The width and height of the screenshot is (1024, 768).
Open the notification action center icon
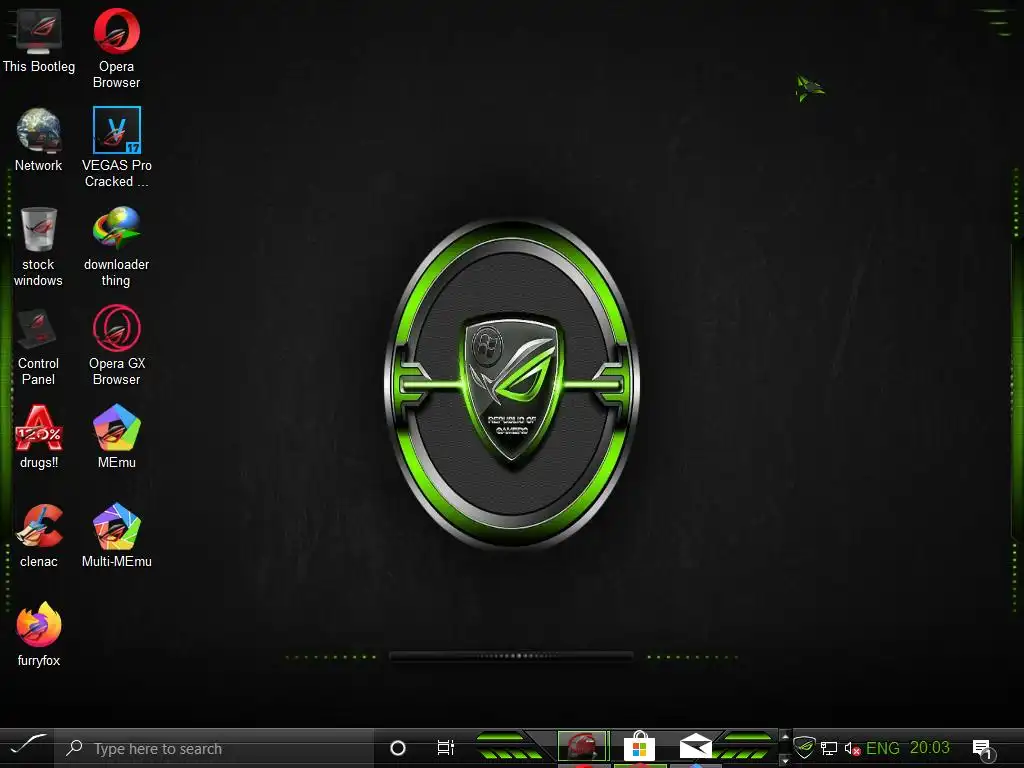click(x=983, y=749)
